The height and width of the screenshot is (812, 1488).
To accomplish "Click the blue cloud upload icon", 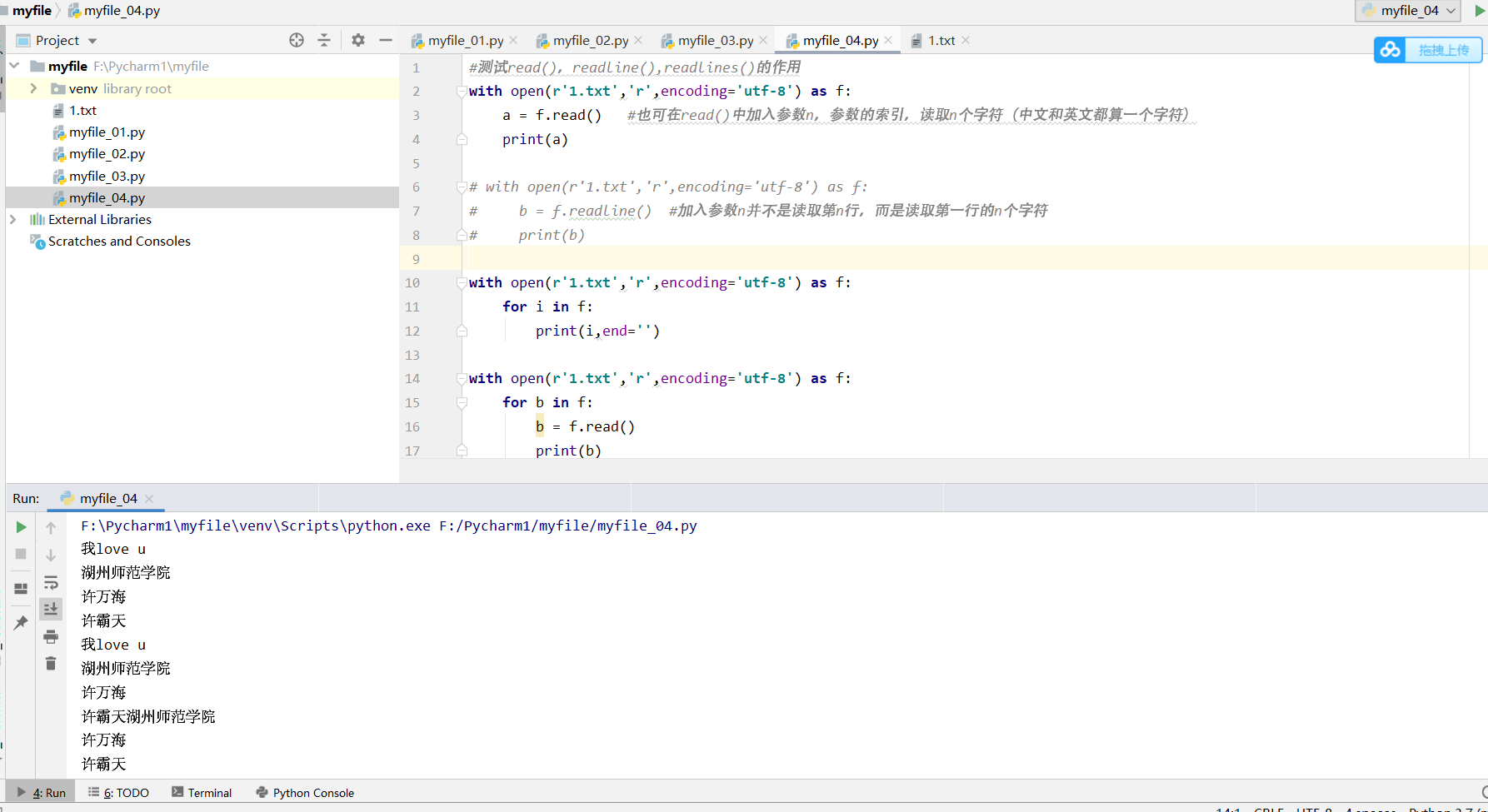I will coord(1391,50).
